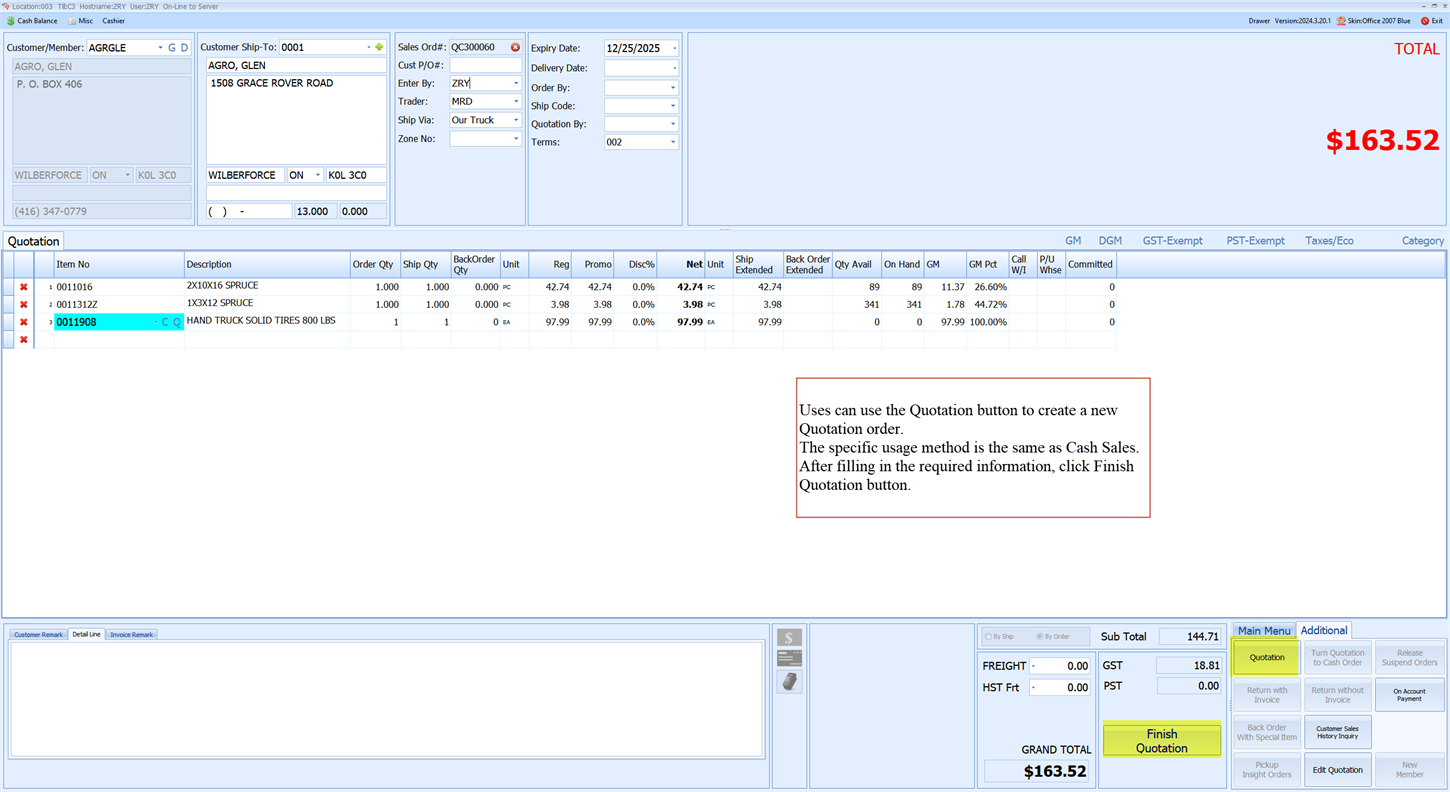Click the green plus beside Customer Ship-To
1450x792 pixels.
coord(378,46)
